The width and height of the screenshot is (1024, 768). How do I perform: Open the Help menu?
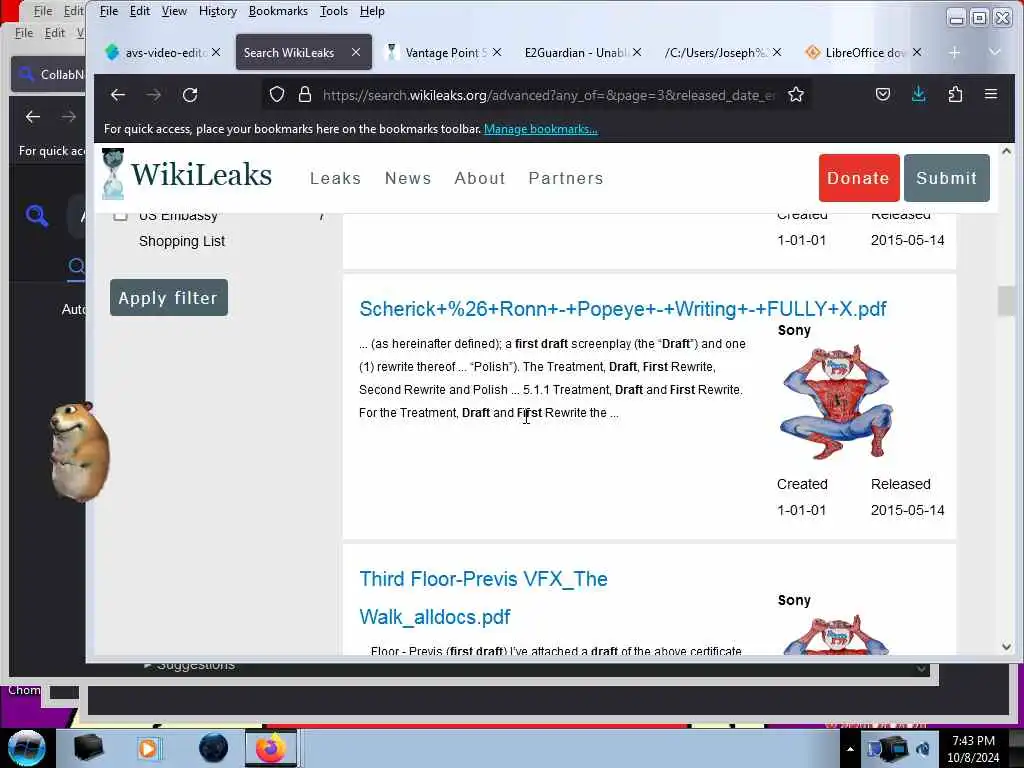coord(372,11)
